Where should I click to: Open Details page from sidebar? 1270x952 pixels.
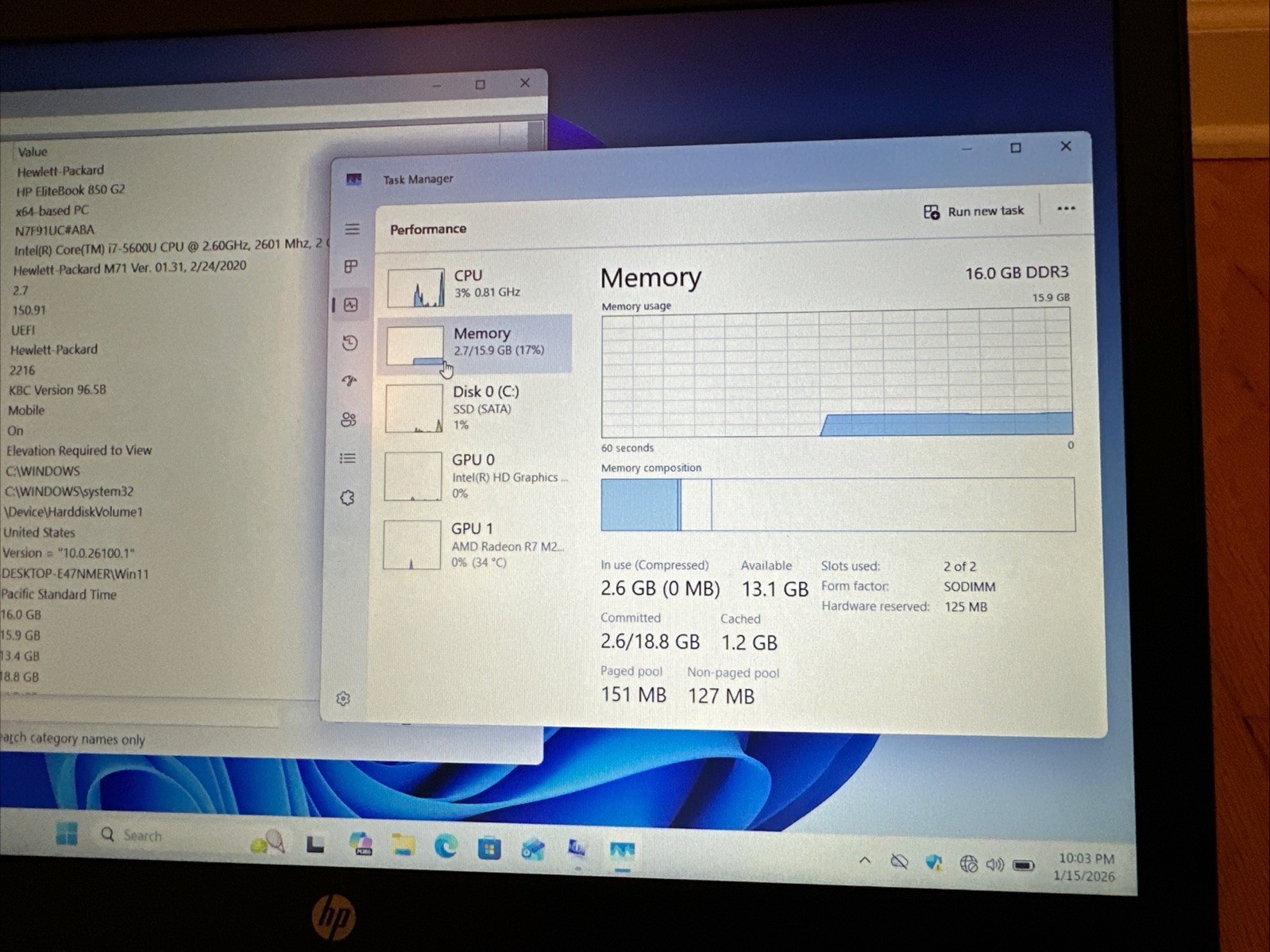coord(348,458)
